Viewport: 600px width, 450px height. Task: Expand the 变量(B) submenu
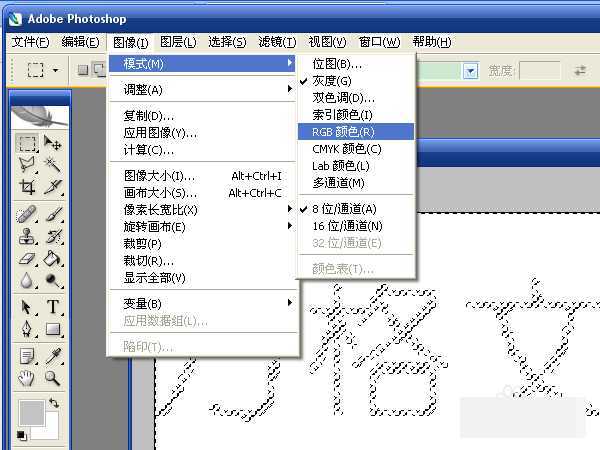202,303
